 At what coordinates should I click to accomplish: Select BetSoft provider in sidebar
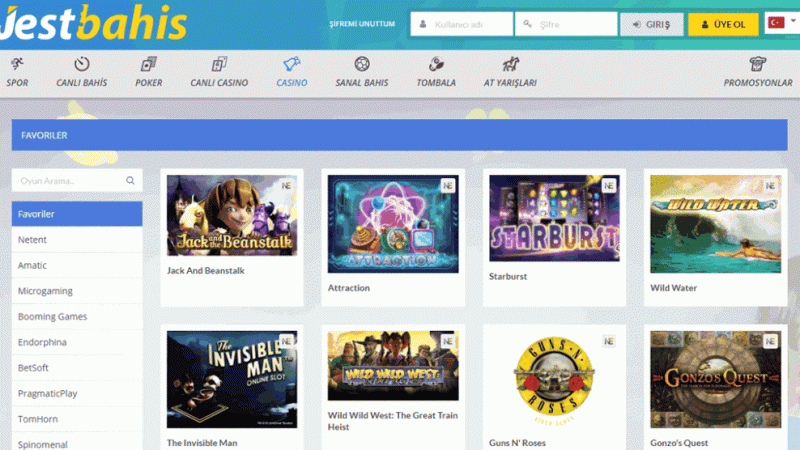(77, 367)
